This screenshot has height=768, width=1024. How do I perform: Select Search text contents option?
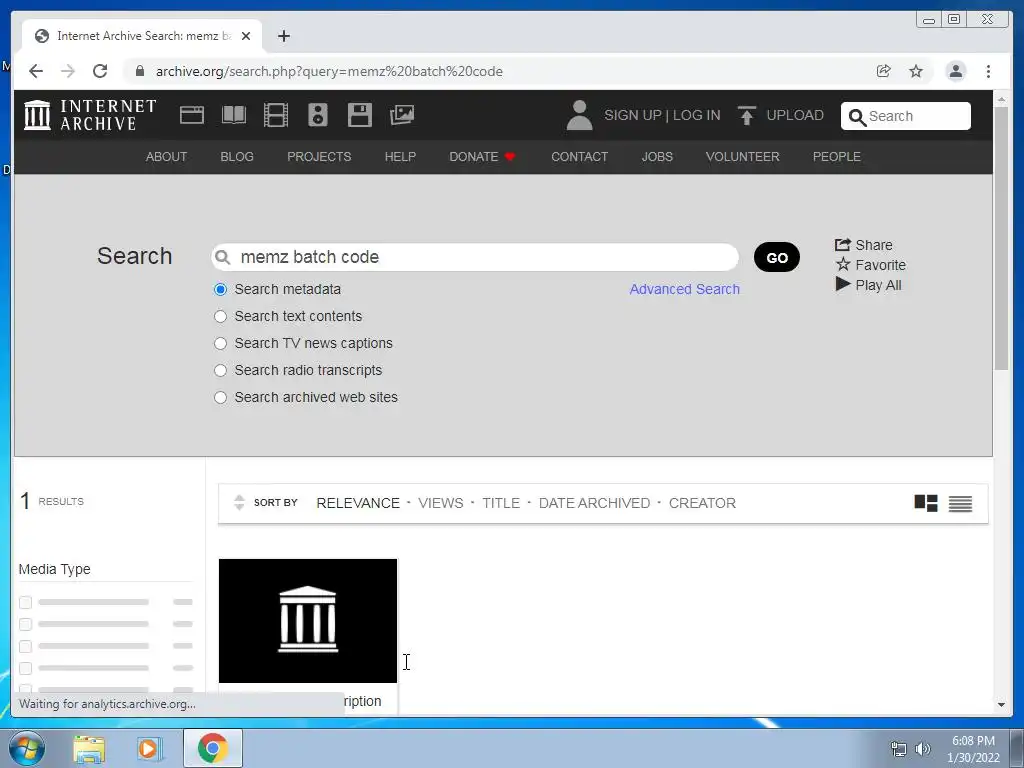pyautogui.click(x=221, y=316)
